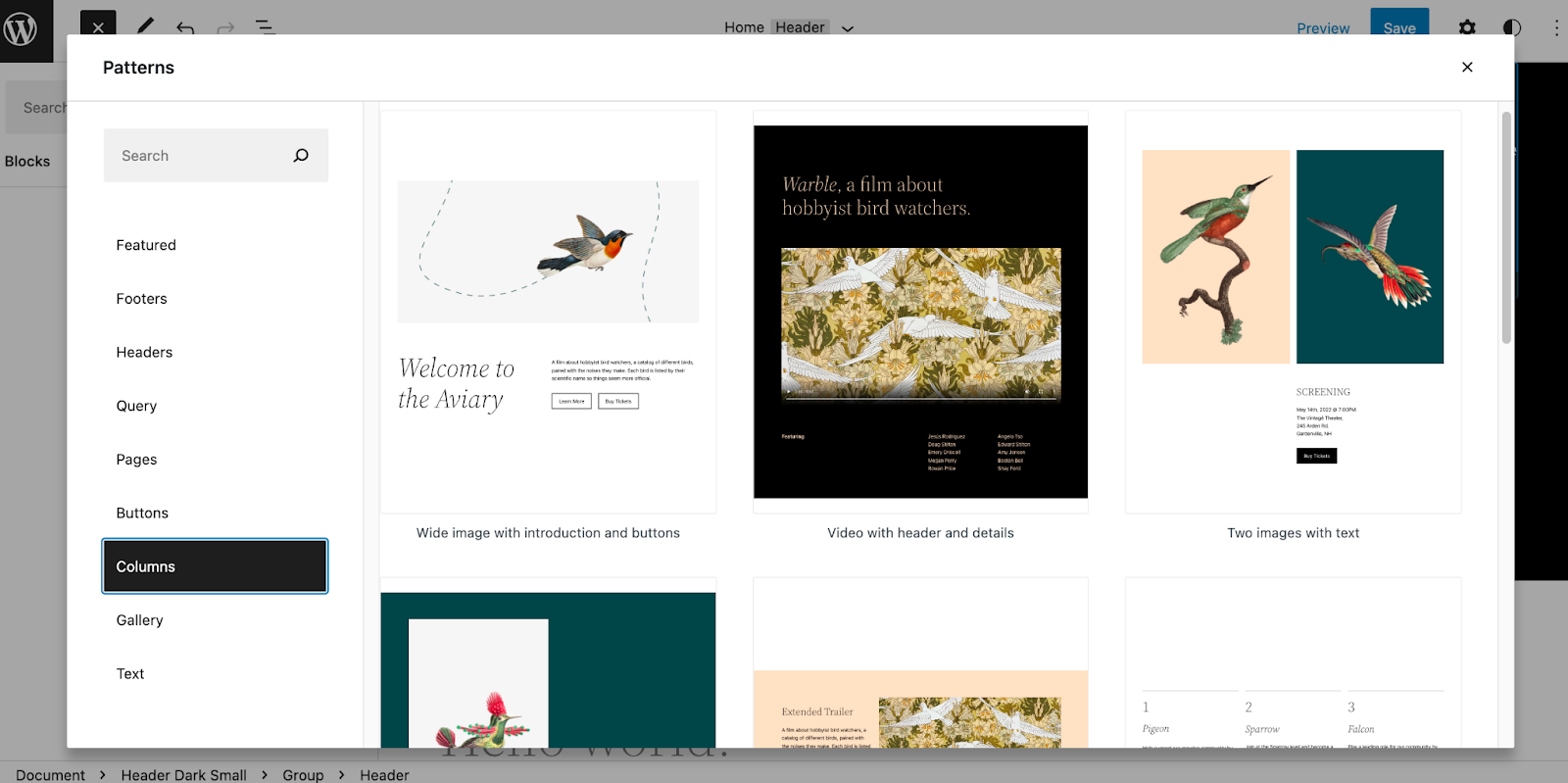Click the Document breadcrumb
The width and height of the screenshot is (1568, 783).
coord(50,774)
